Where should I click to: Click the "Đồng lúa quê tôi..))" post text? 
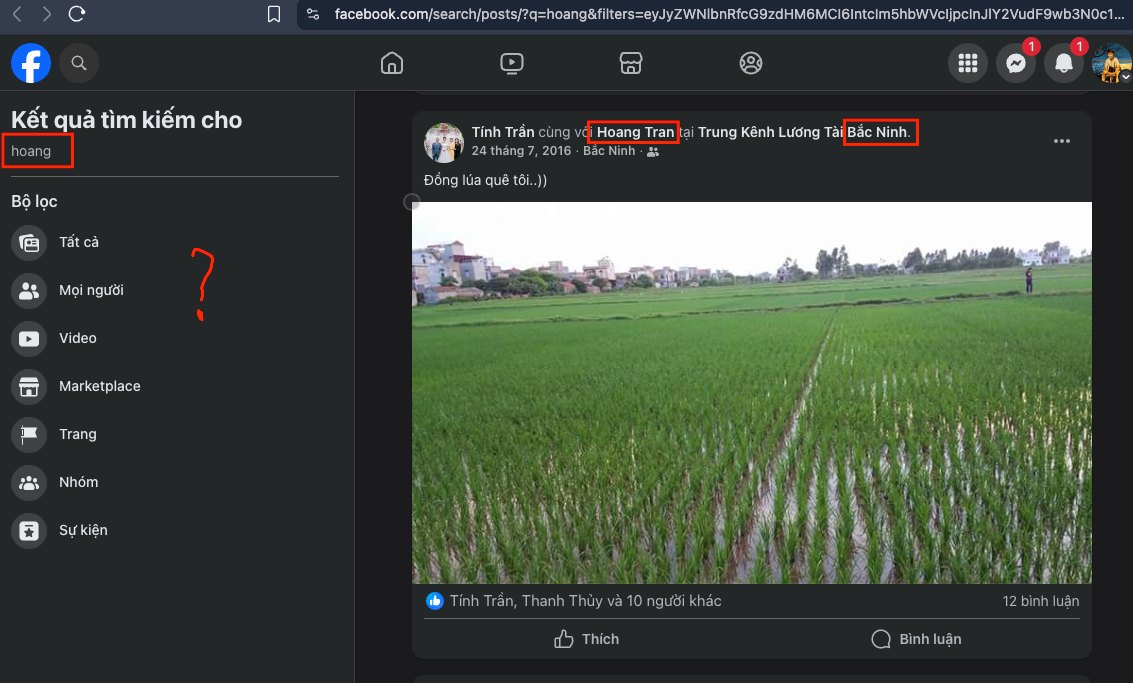point(485,180)
